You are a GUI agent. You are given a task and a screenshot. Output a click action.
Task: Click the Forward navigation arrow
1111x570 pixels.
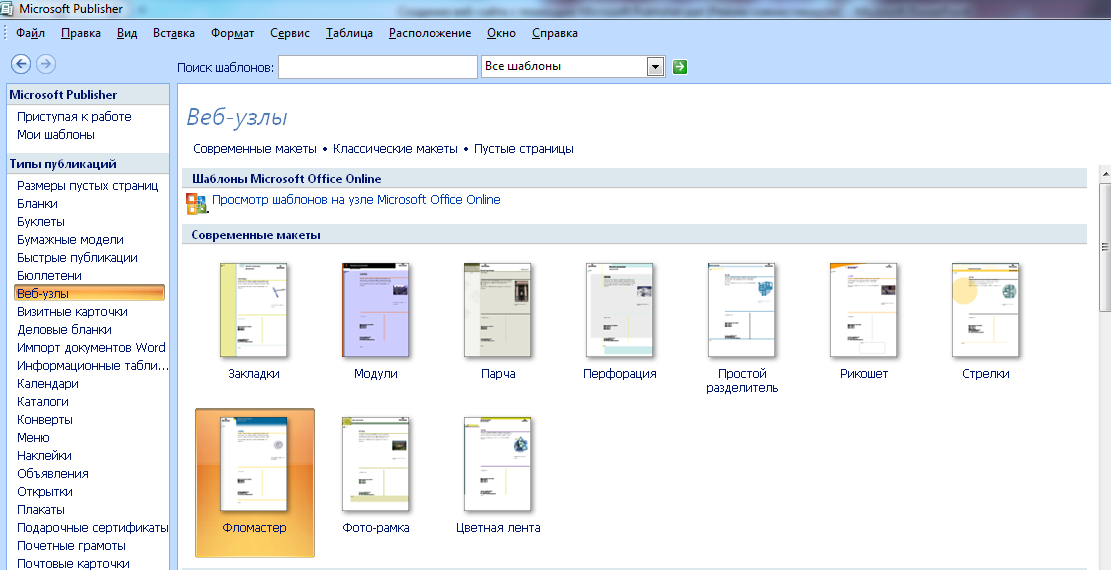(45, 64)
